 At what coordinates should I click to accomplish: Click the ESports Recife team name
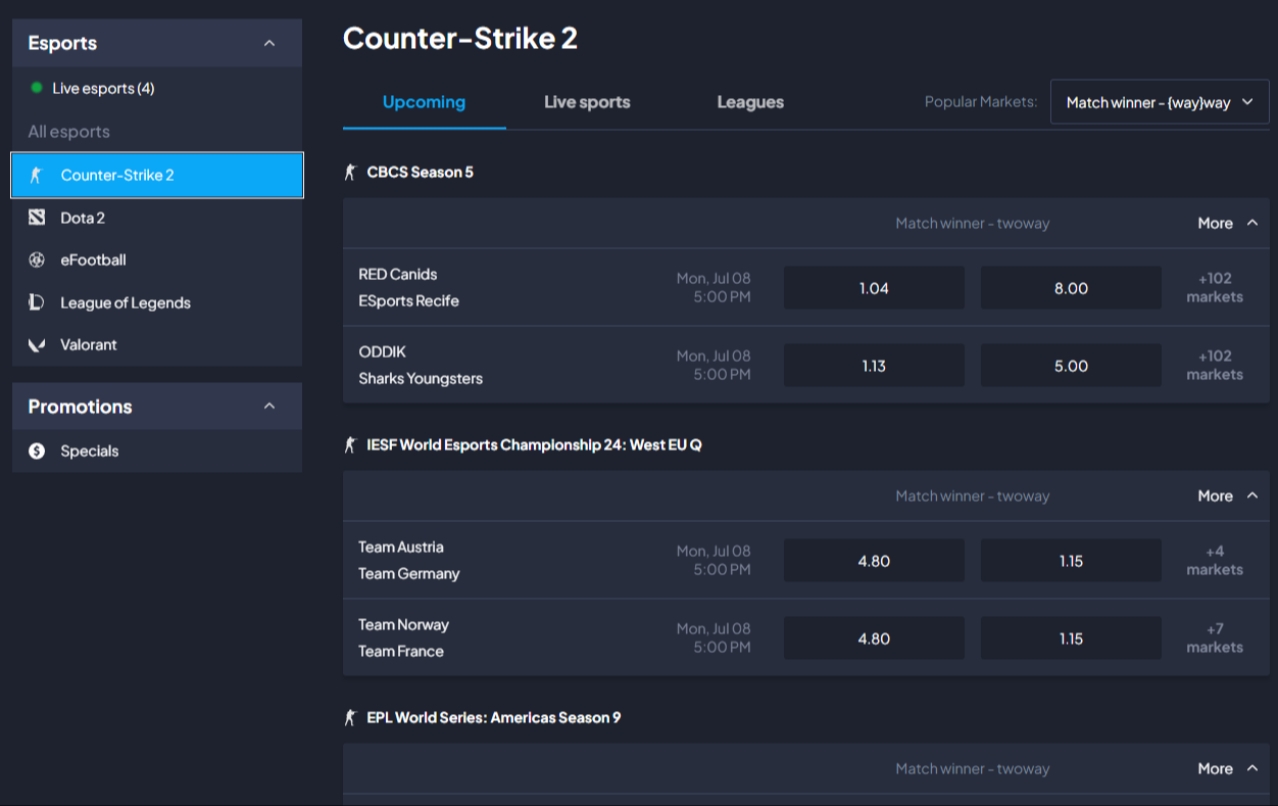[x=409, y=301]
